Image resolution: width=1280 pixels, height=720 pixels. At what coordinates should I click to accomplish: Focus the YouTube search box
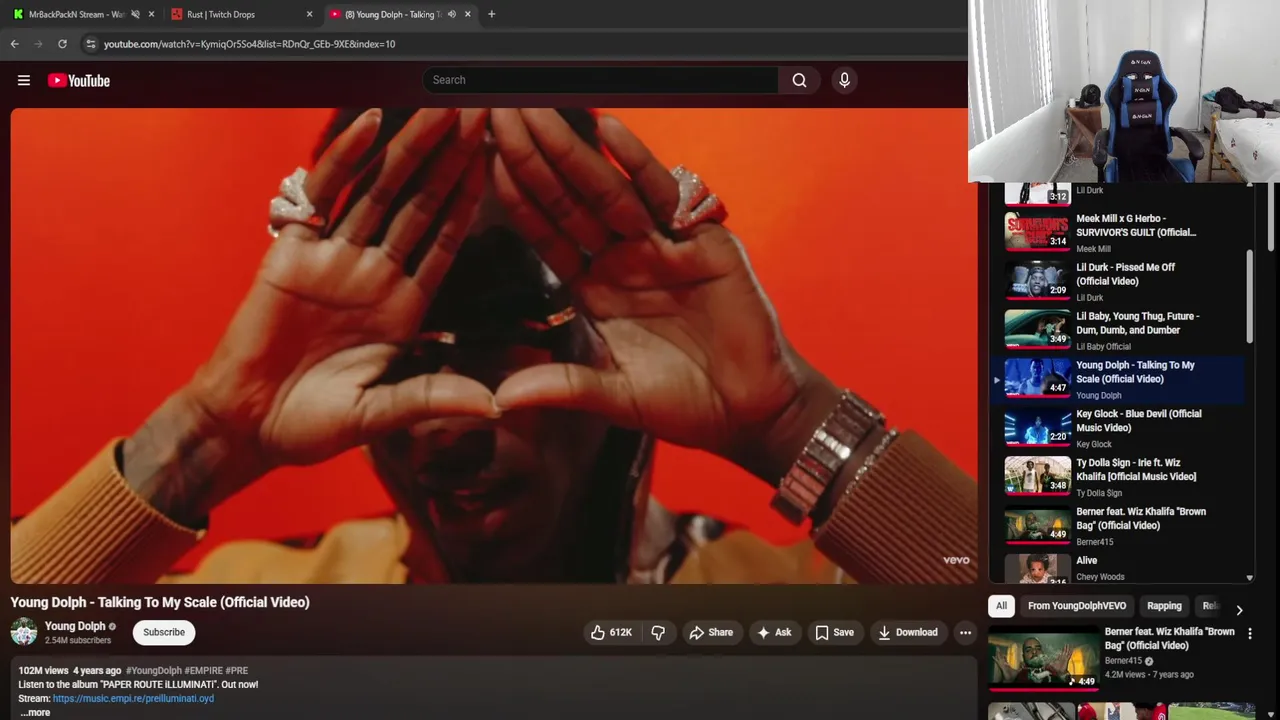(600, 80)
